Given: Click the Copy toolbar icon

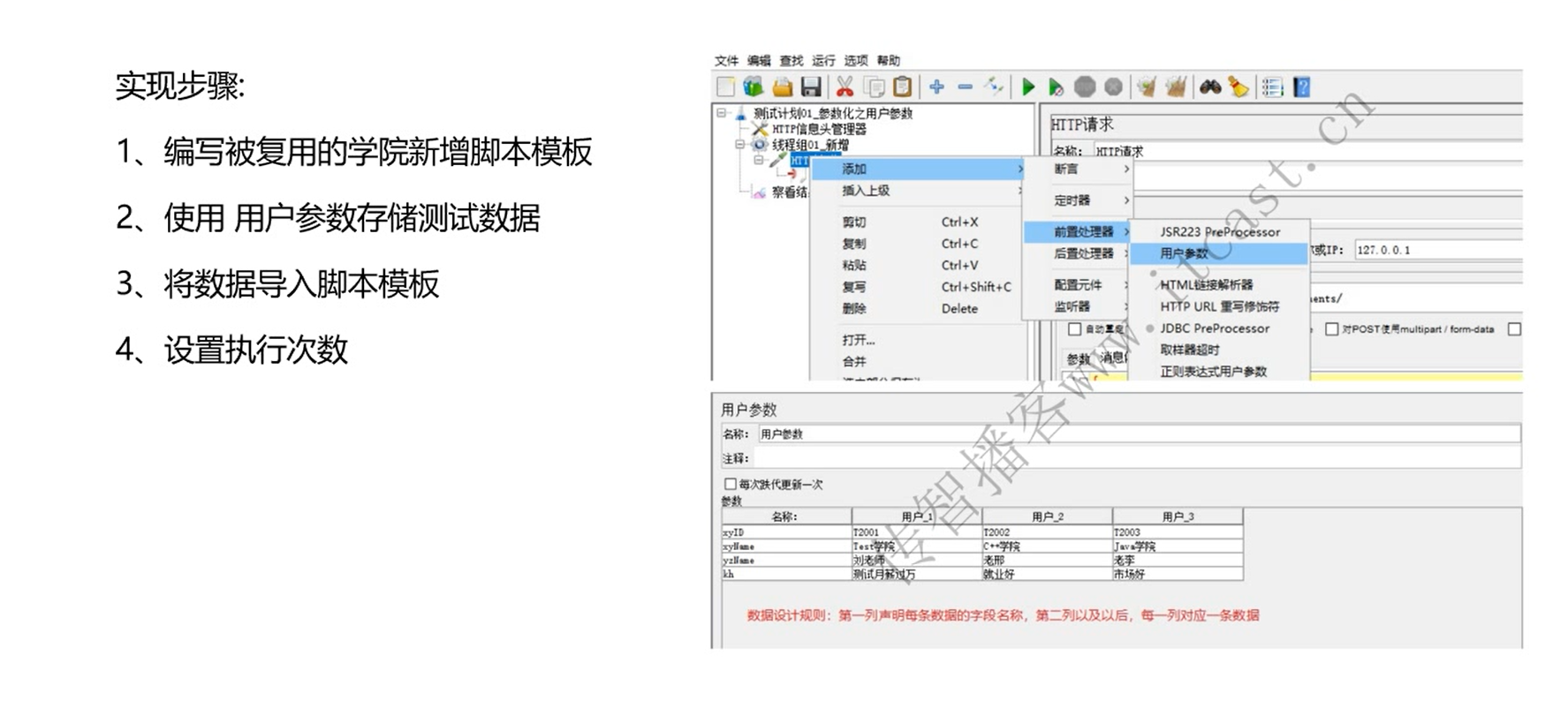Looking at the screenshot, I should pos(874,87).
